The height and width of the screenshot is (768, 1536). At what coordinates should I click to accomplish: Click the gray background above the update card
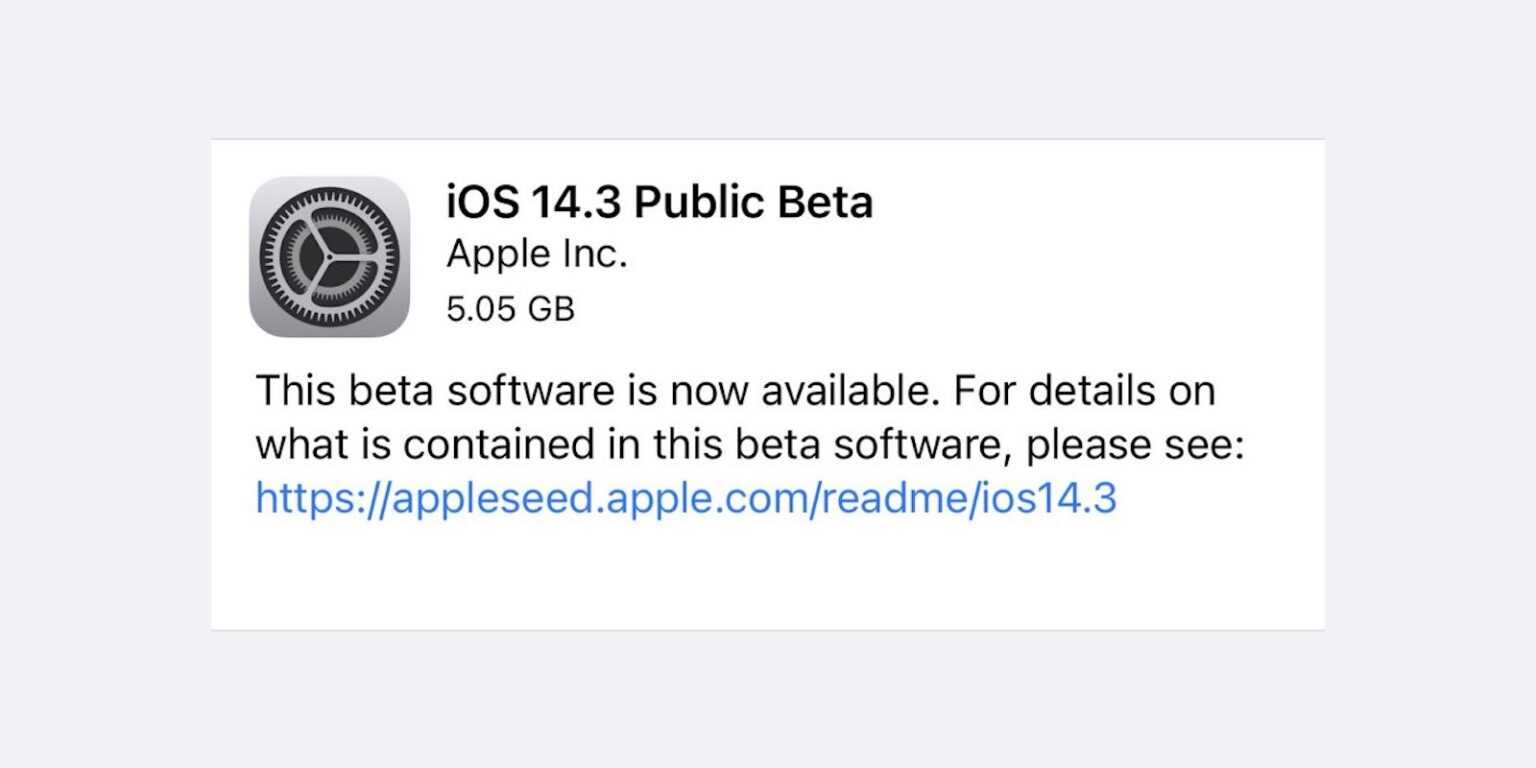click(767, 68)
